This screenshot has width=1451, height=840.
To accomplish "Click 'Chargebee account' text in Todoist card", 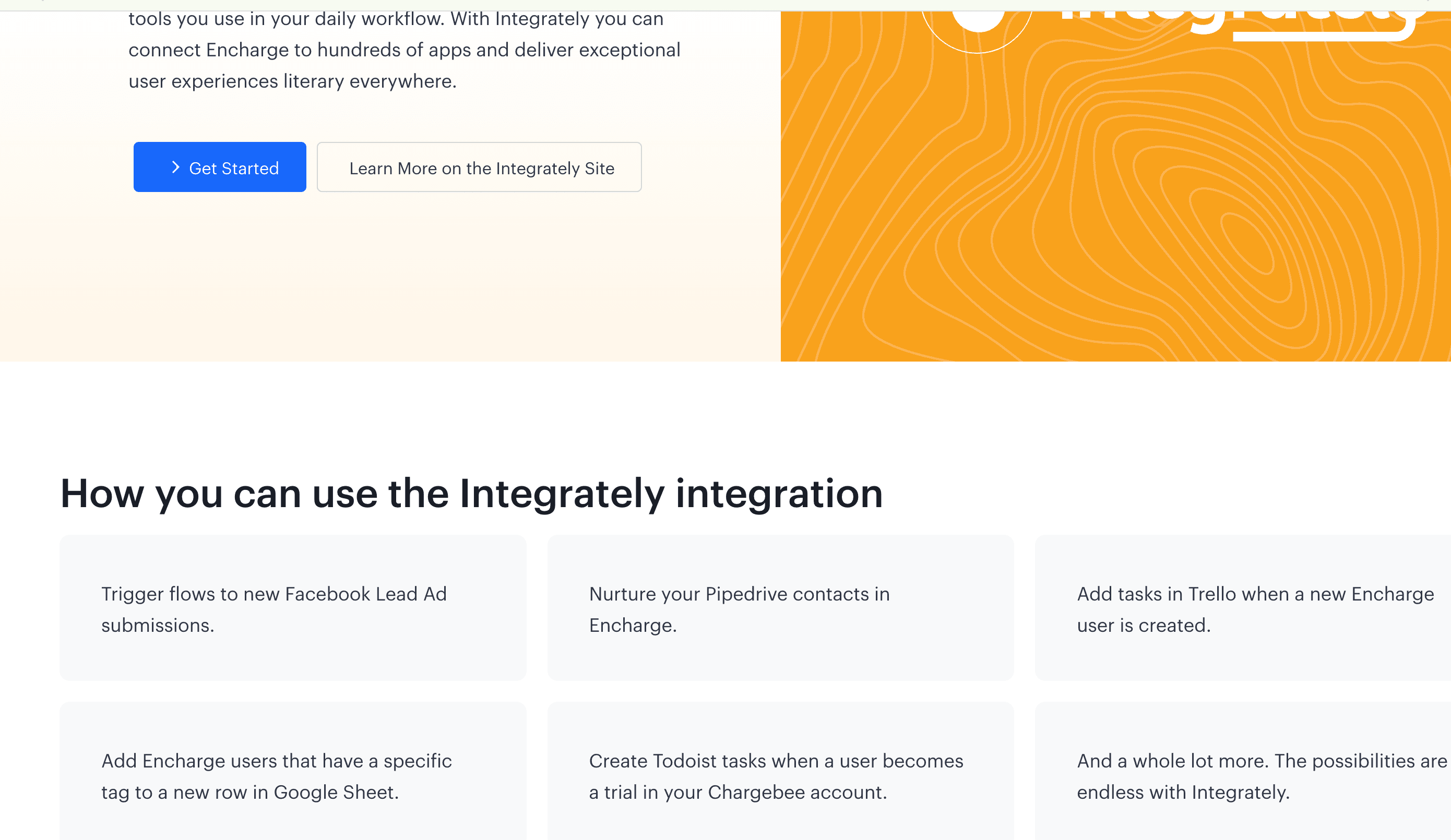I will (797, 792).
